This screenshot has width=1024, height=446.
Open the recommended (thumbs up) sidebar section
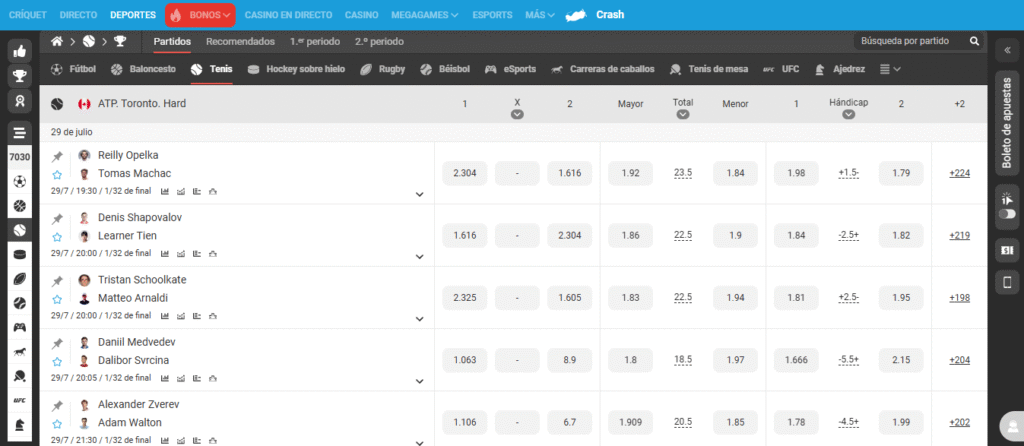tap(20, 51)
